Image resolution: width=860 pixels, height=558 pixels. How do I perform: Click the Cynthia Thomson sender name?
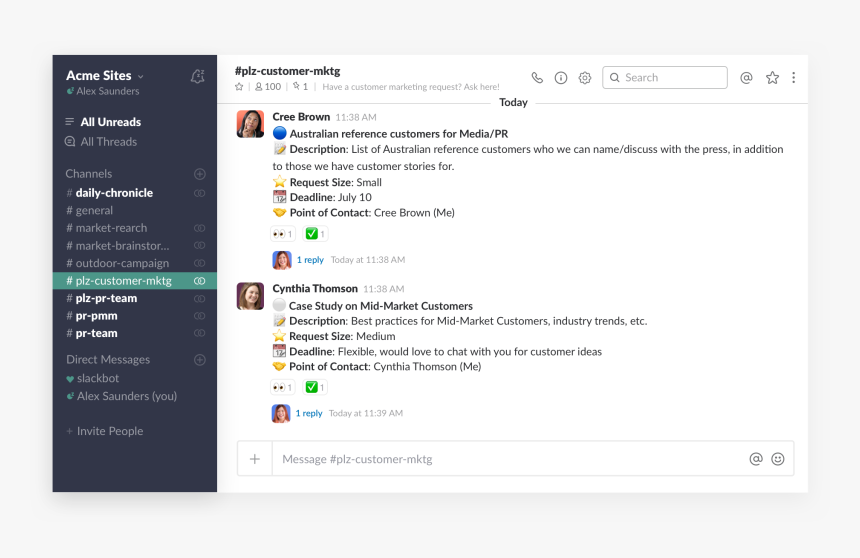pyautogui.click(x=315, y=289)
